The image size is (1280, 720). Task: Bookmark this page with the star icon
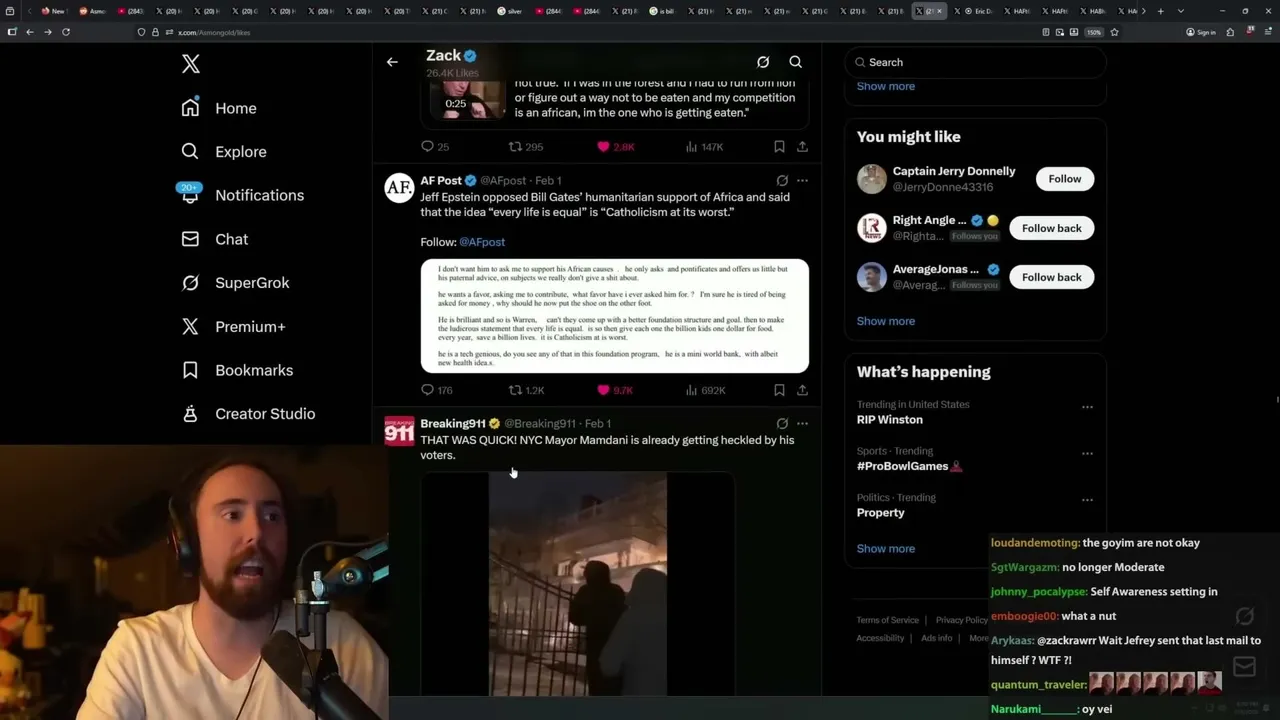click(1114, 32)
